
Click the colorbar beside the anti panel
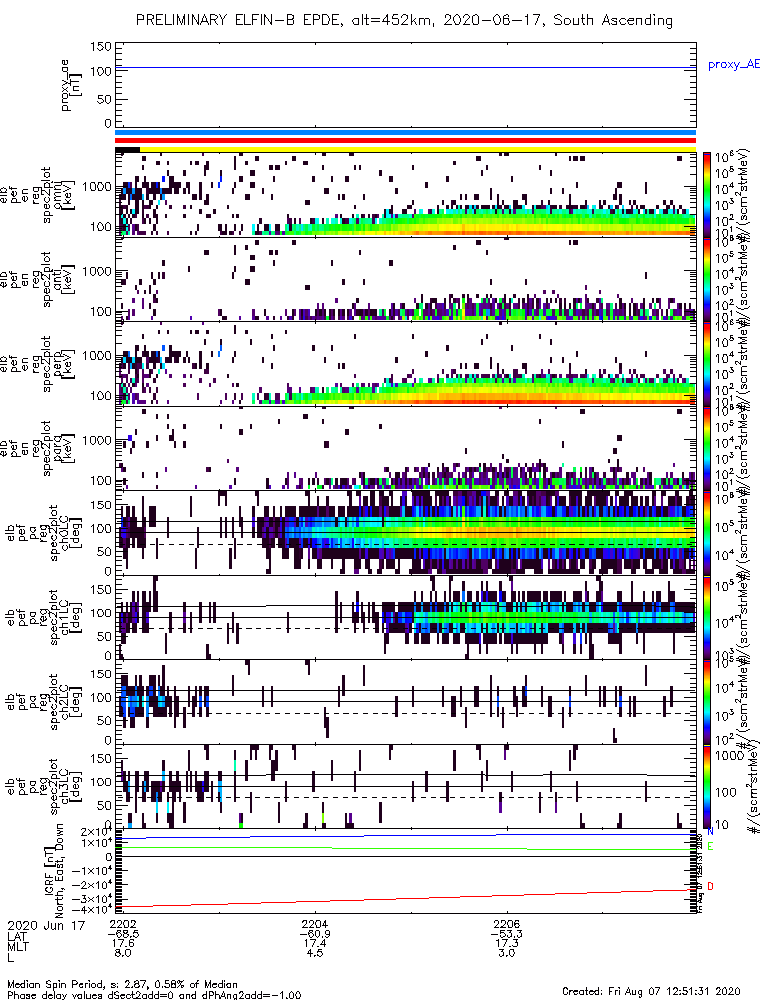click(x=707, y=279)
